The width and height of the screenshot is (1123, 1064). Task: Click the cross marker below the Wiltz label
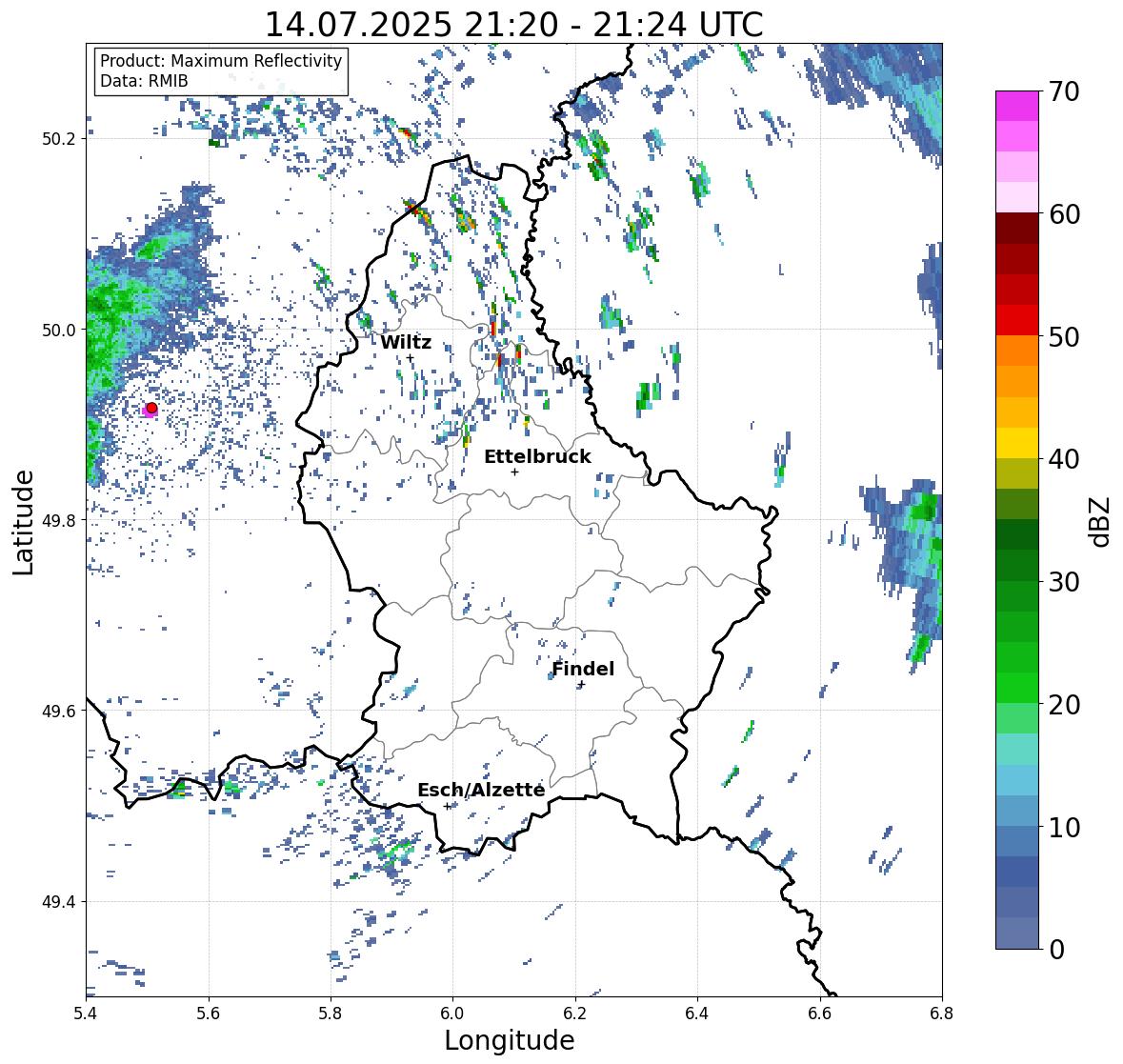(x=411, y=358)
